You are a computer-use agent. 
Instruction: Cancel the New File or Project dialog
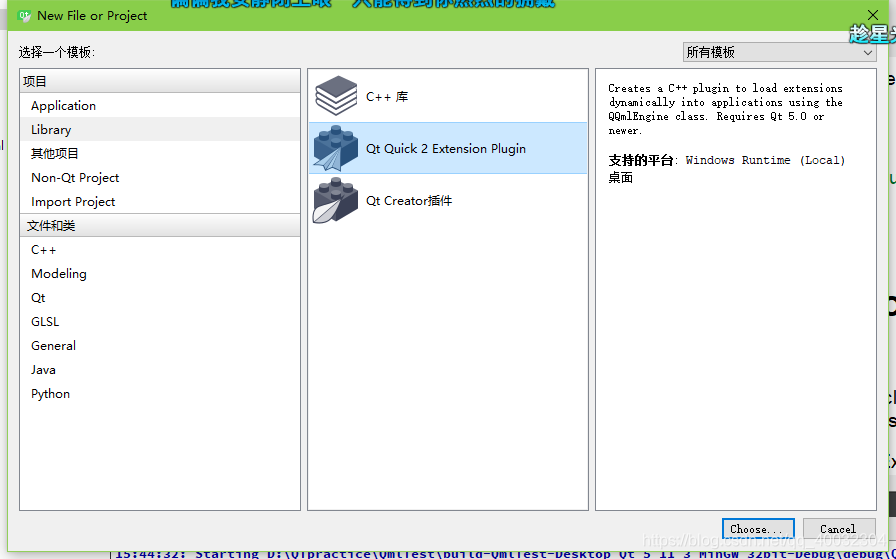click(x=839, y=529)
